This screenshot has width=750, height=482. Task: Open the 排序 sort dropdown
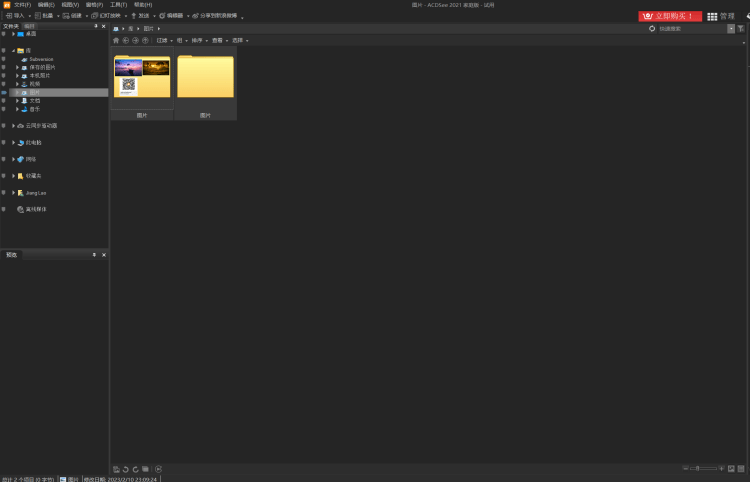199,41
